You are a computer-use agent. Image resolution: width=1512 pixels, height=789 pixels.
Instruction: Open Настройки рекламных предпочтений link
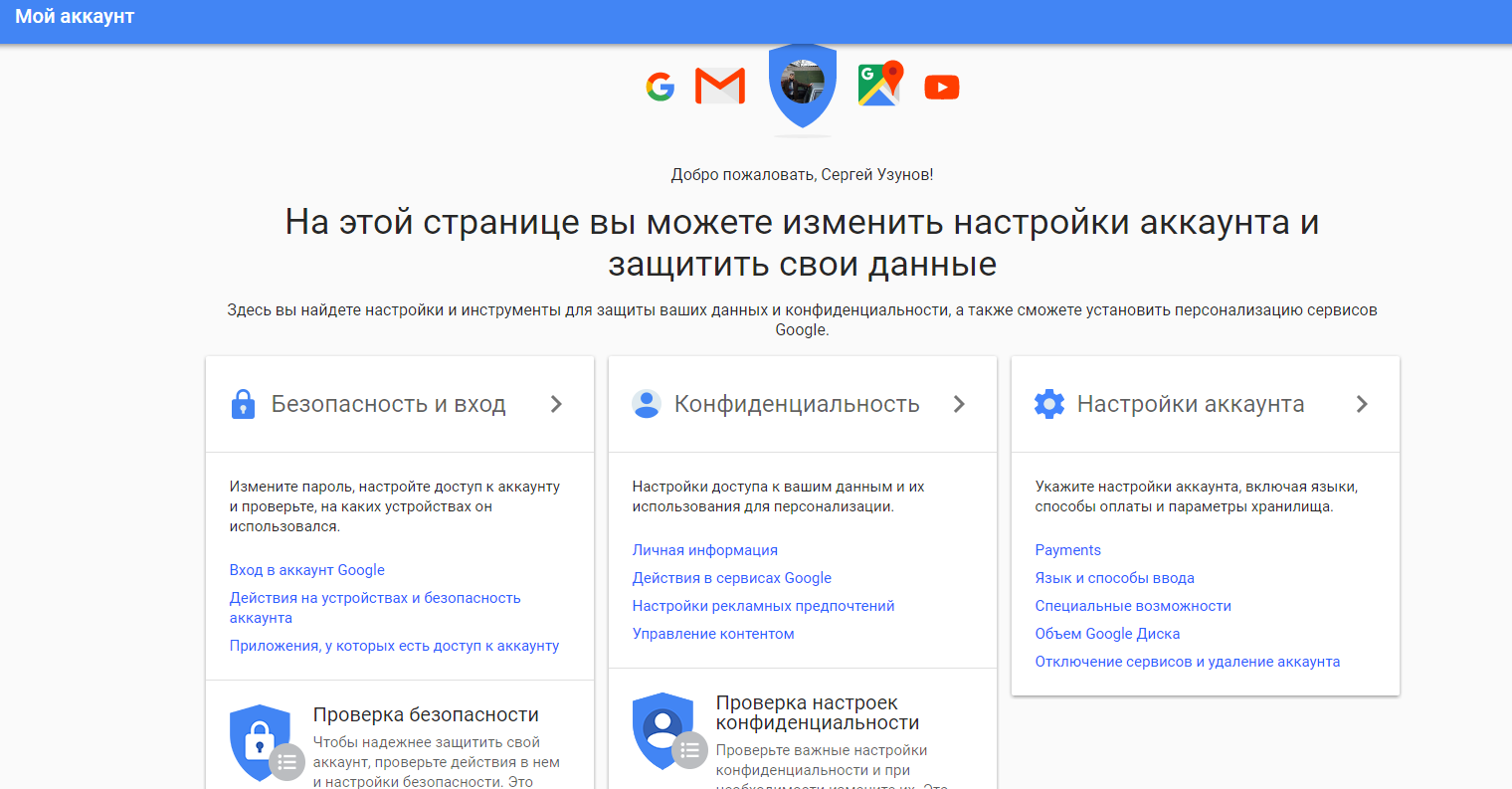764,606
